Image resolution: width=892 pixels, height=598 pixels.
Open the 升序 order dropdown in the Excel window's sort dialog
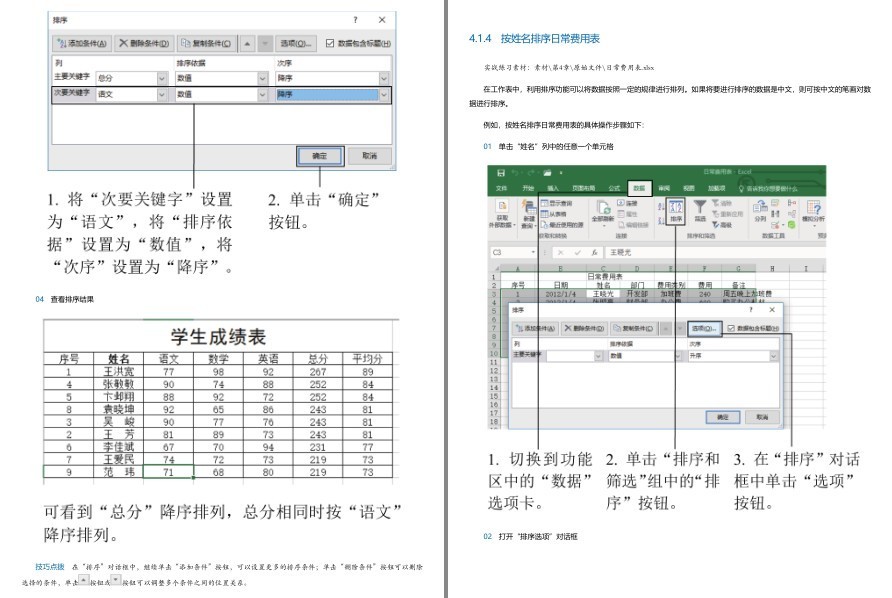pyautogui.click(x=773, y=356)
